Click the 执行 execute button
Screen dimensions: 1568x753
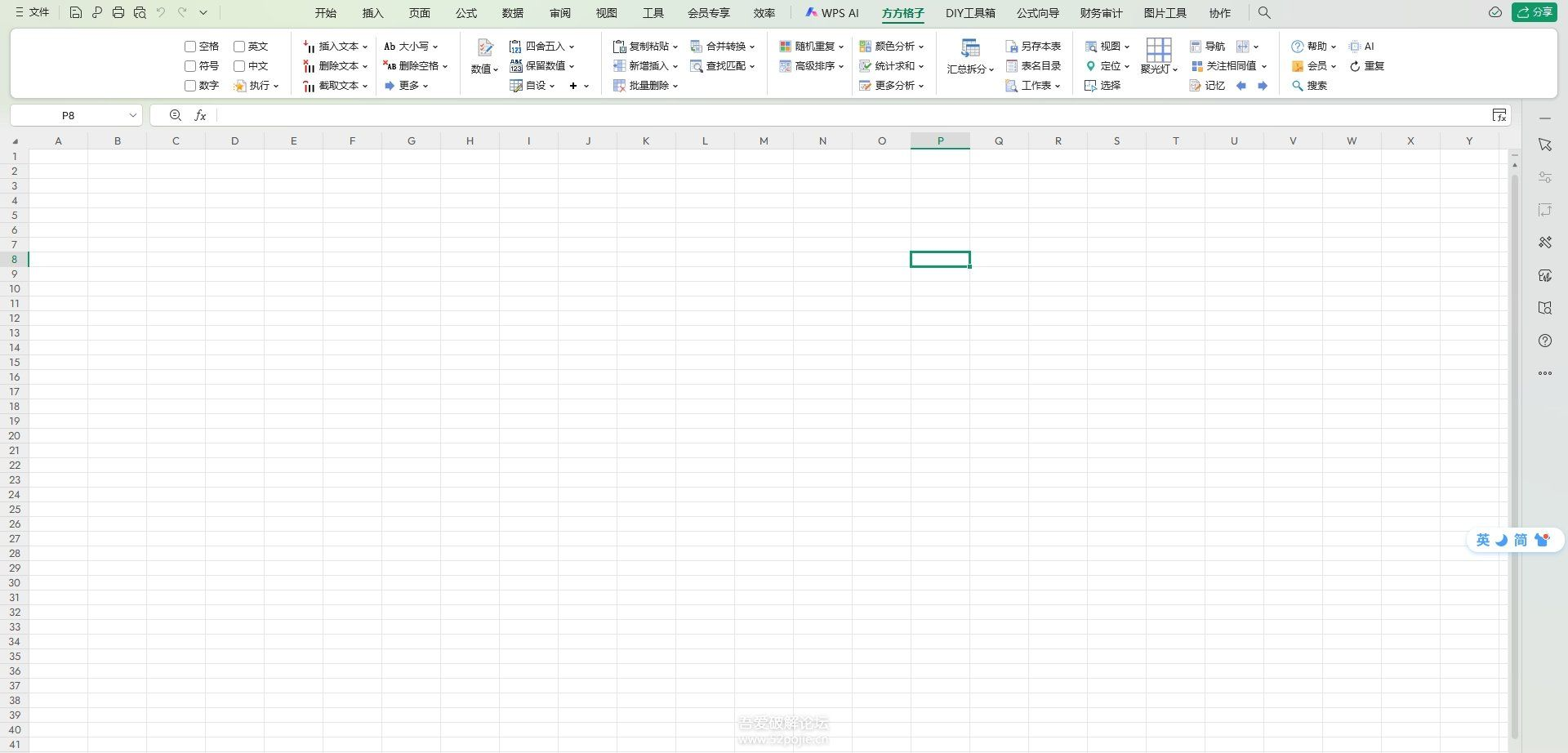click(x=256, y=86)
